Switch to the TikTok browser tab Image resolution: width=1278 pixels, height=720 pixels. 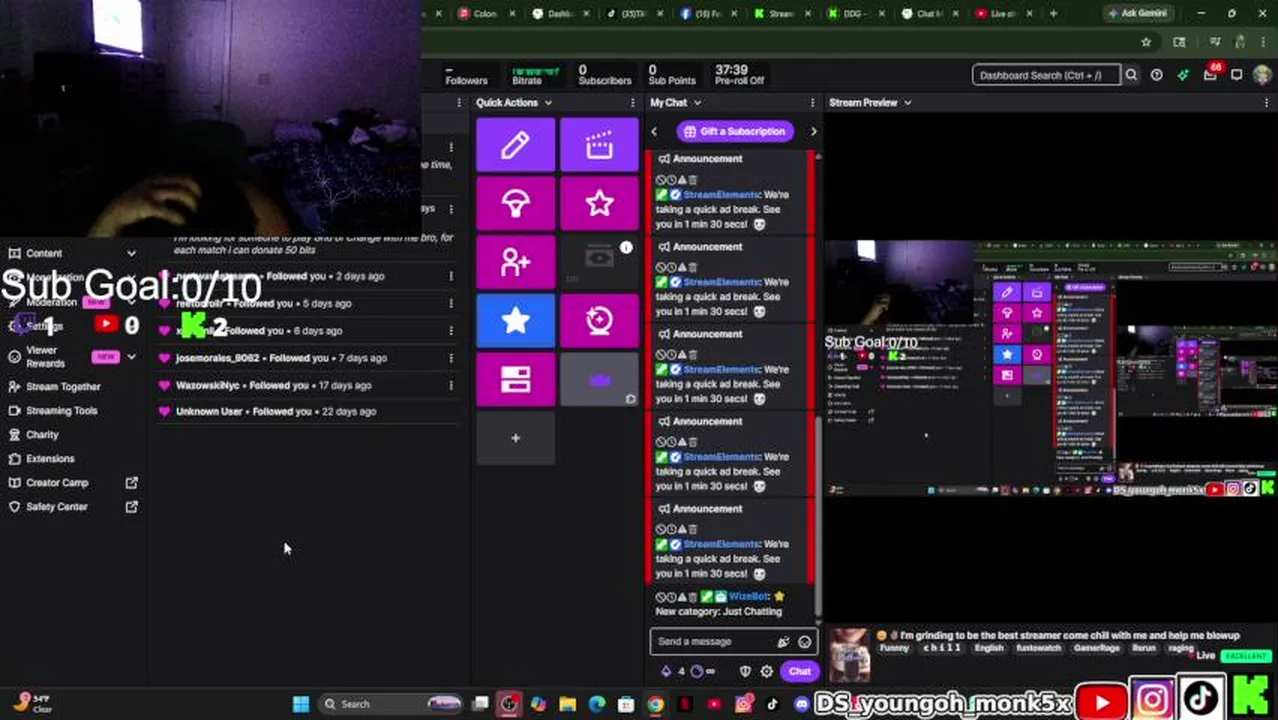tap(632, 13)
